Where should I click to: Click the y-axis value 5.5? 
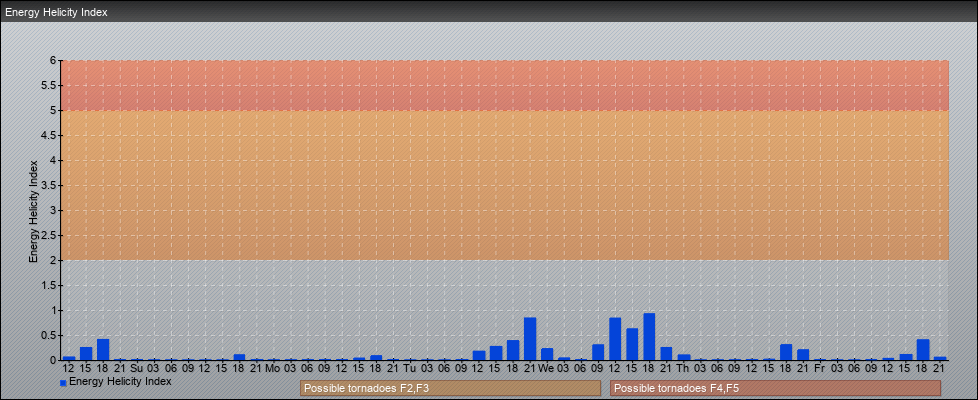point(49,85)
